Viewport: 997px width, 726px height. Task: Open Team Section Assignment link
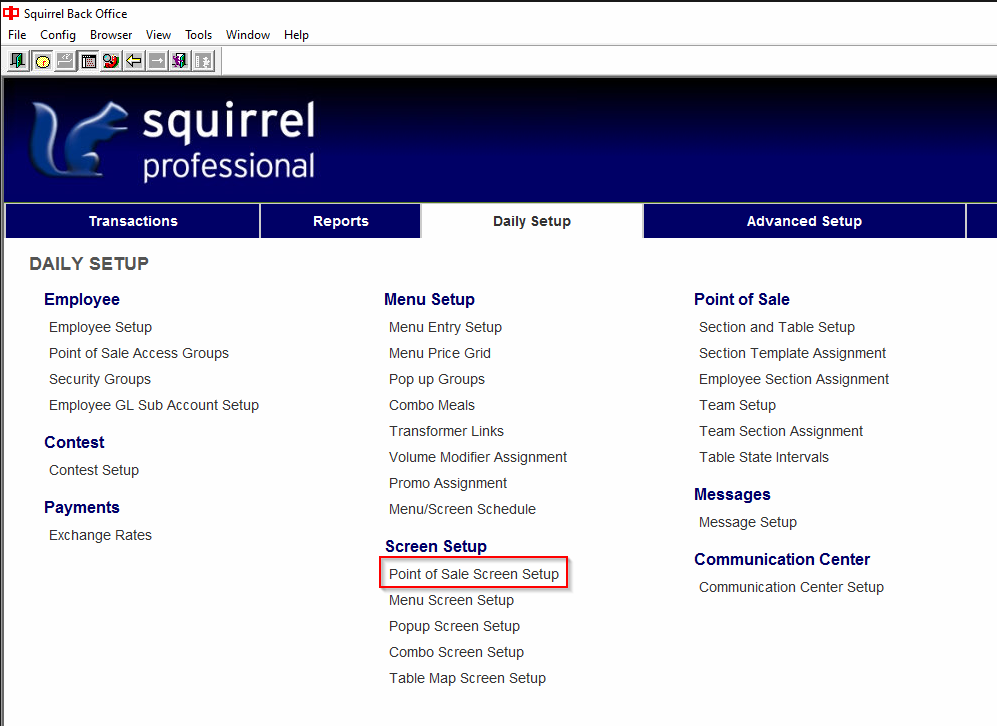(781, 432)
